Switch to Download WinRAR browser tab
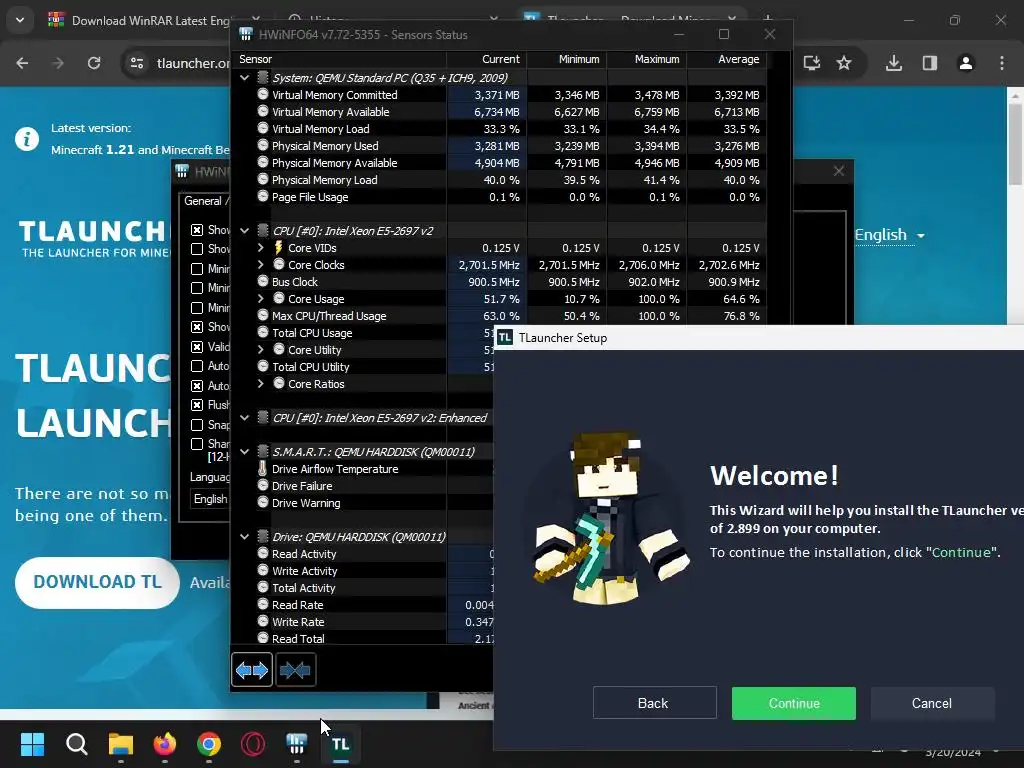The width and height of the screenshot is (1024, 768). click(150, 20)
